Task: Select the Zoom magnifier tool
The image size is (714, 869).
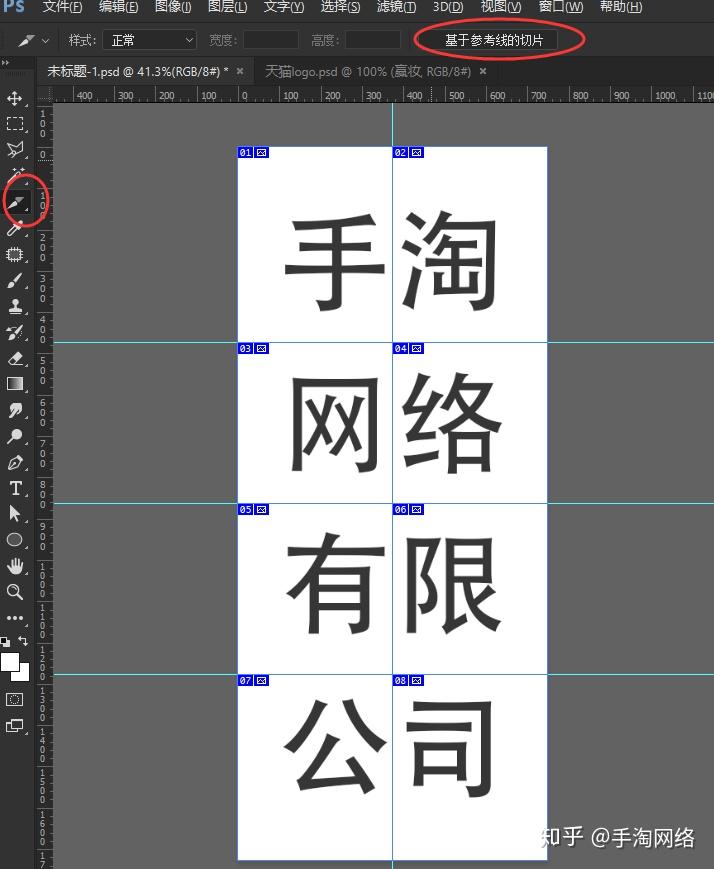Action: (15, 592)
